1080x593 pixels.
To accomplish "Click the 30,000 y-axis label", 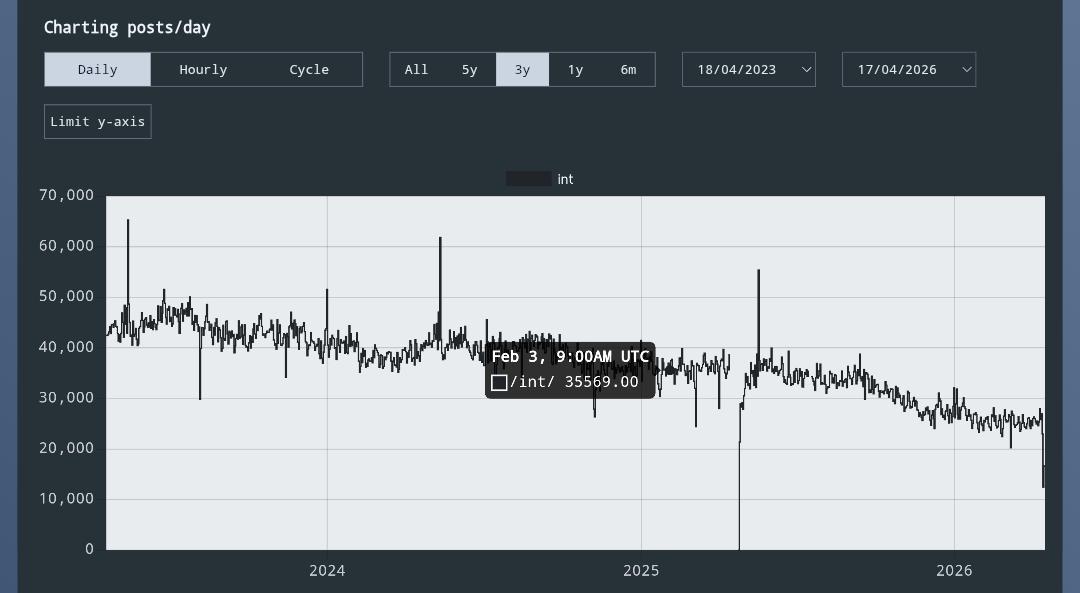I will click(x=66, y=397).
